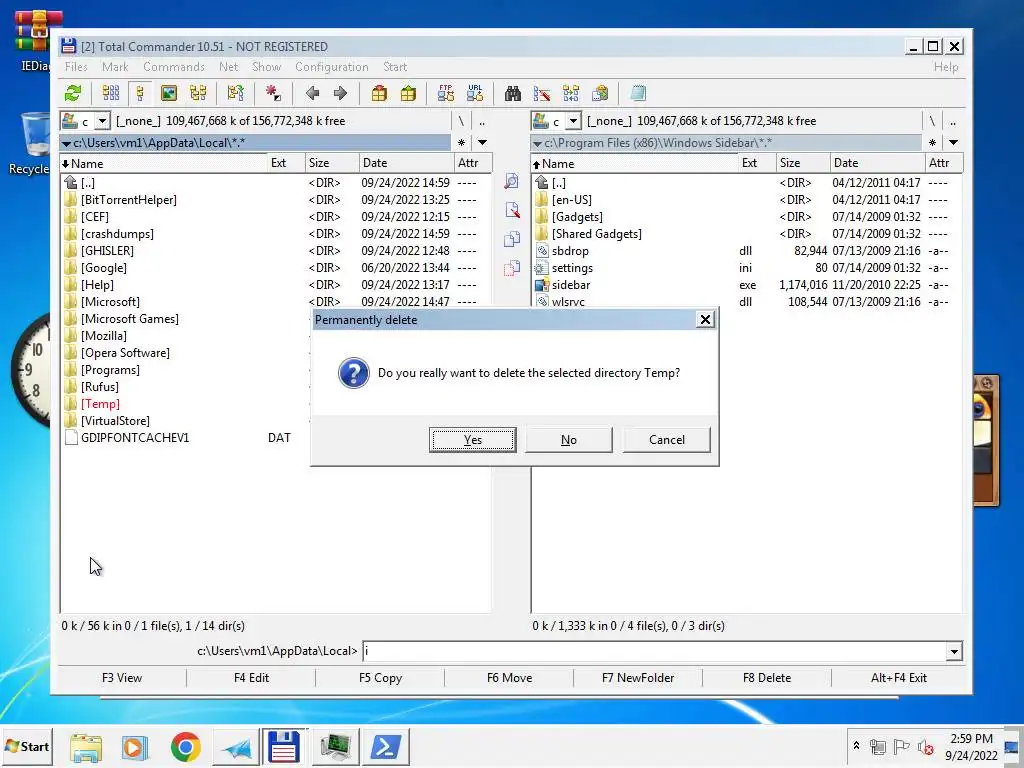Open the Configuration menu
This screenshot has width=1024, height=768.
coord(332,67)
